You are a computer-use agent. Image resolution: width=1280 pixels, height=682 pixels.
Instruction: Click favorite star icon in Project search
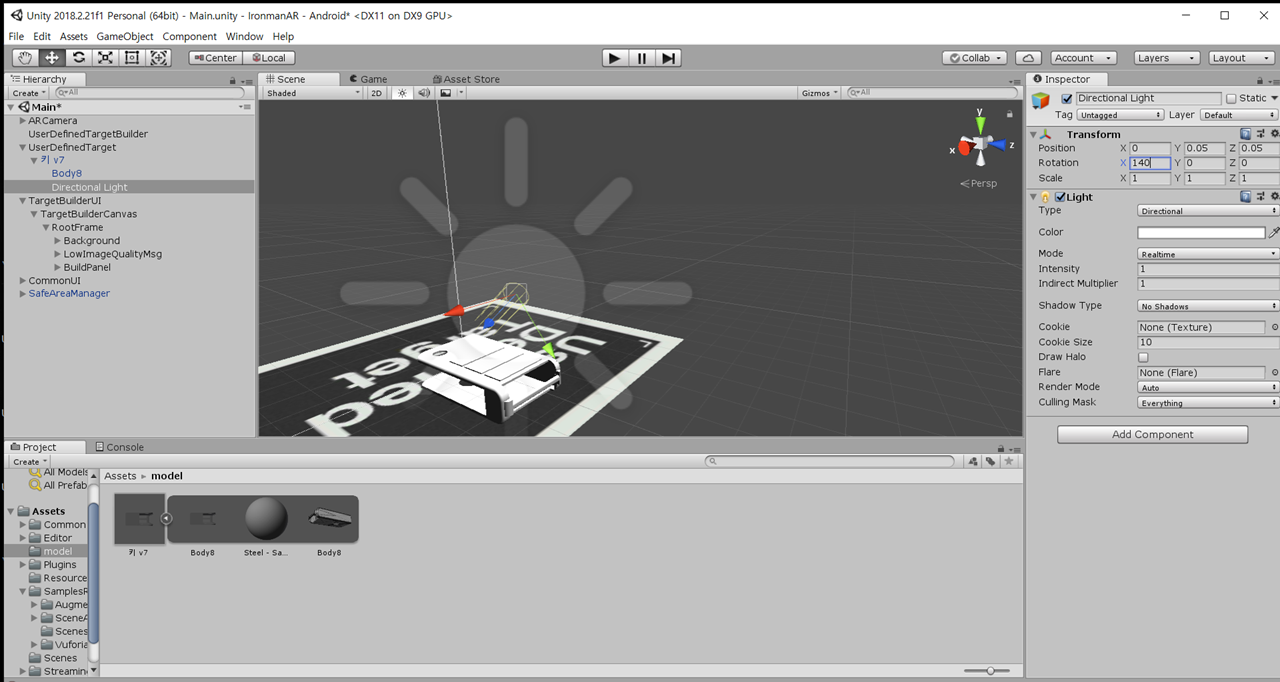pyautogui.click(x=1008, y=461)
